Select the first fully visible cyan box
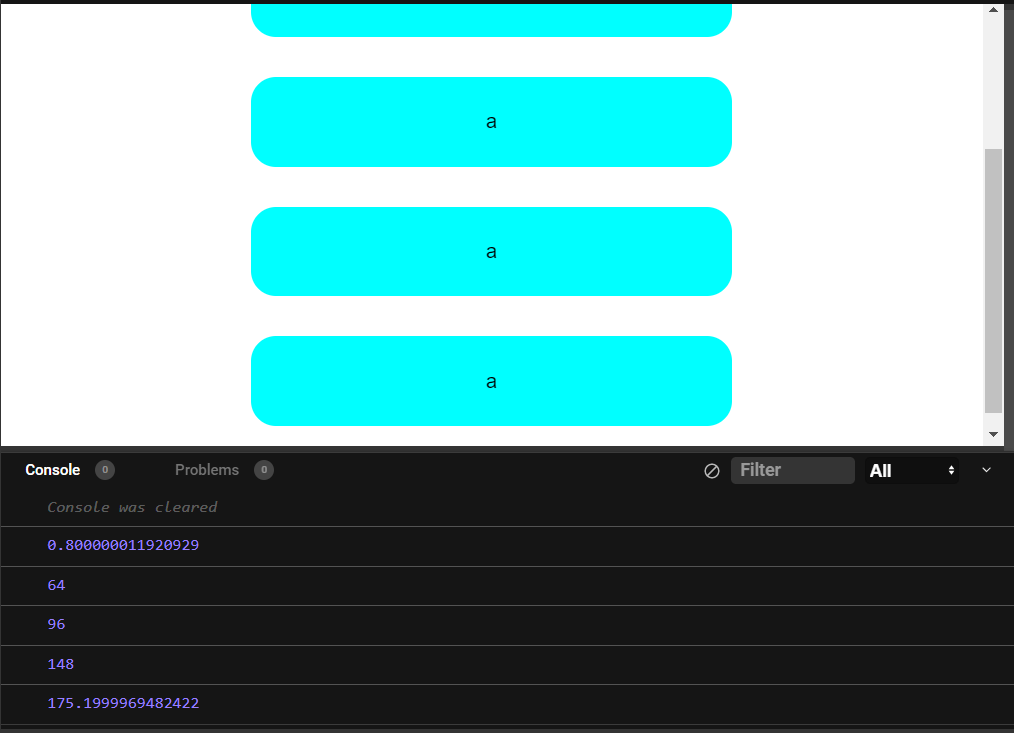 click(491, 122)
